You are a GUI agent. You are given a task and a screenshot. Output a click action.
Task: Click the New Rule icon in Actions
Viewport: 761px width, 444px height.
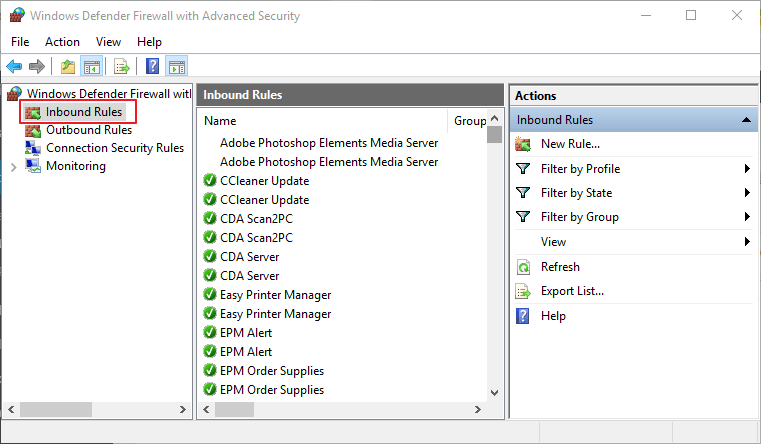[523, 144]
